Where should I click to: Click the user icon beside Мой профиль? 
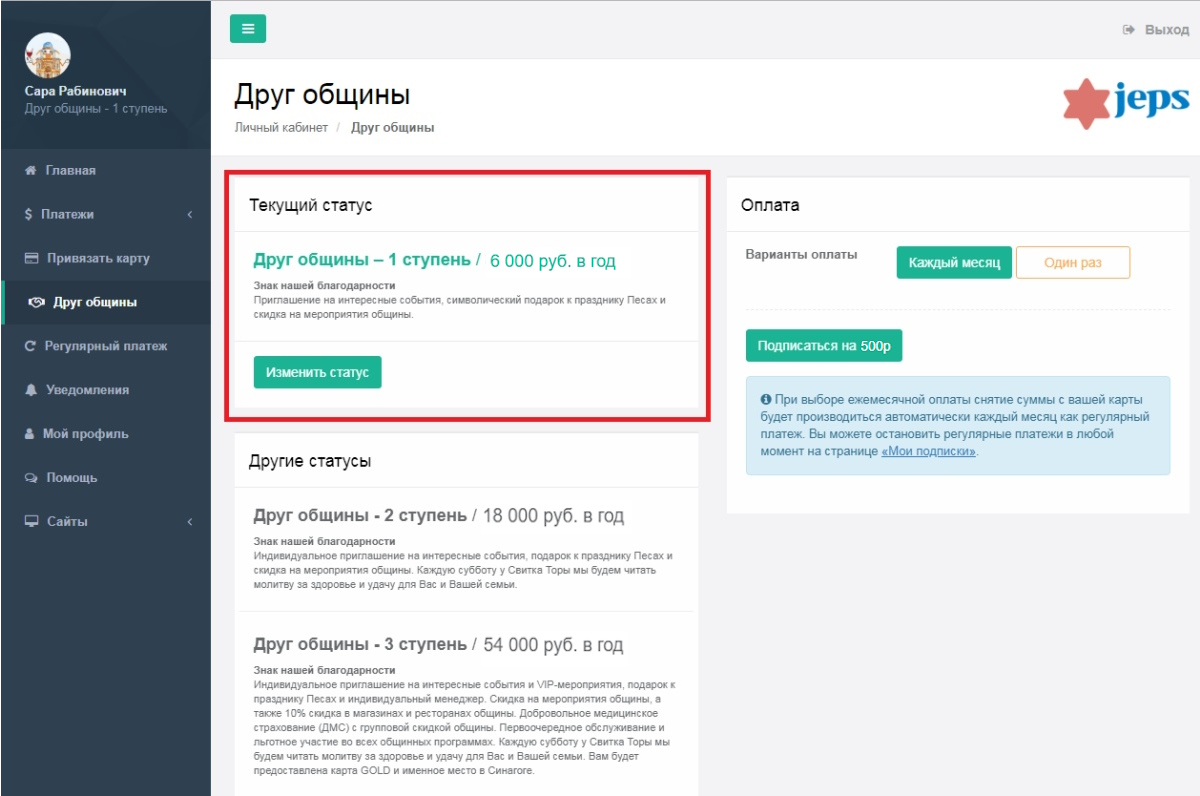pyautogui.click(x=30, y=434)
